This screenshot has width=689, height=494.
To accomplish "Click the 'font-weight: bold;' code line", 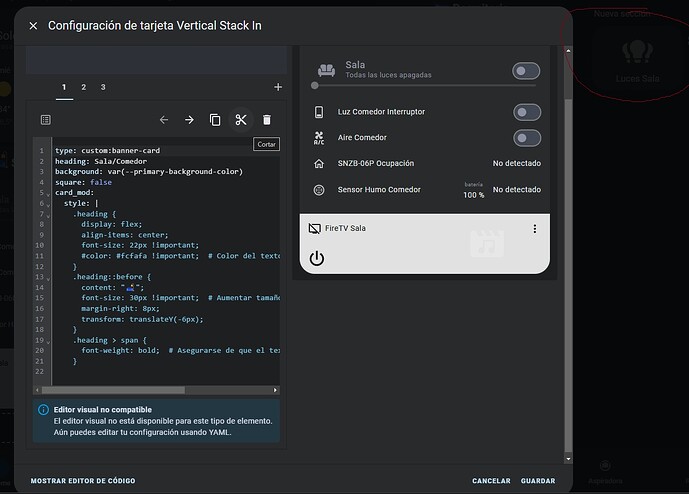I will [x=120, y=350].
